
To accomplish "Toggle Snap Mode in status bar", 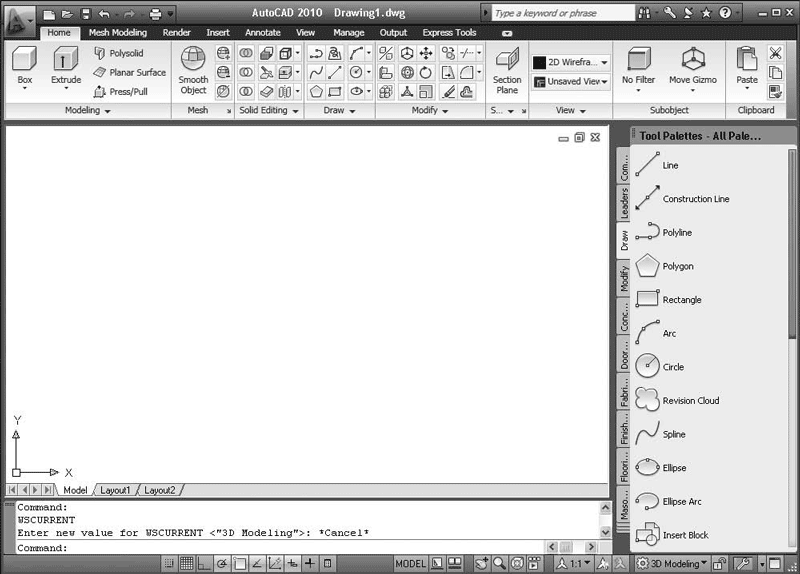I will 169,563.
